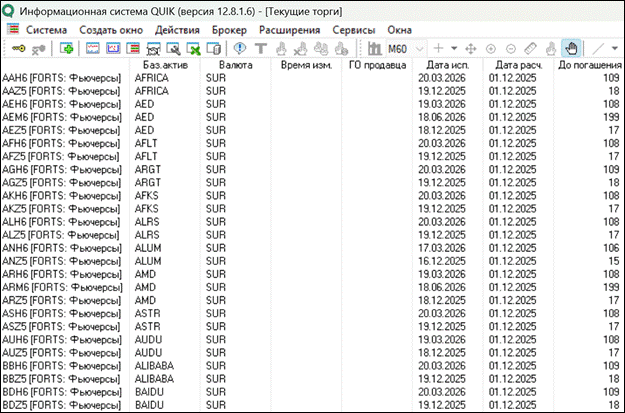
Task: Click the До погашения column header
Action: (x=588, y=65)
